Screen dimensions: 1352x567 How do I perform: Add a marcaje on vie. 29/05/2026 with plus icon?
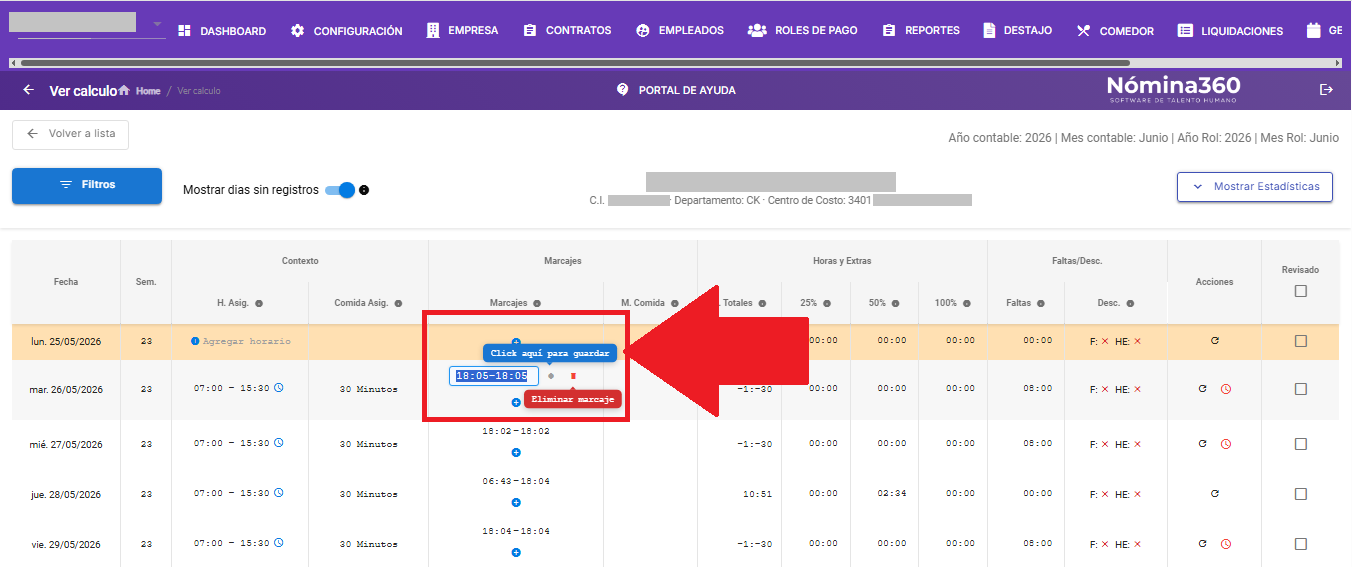tap(516, 552)
